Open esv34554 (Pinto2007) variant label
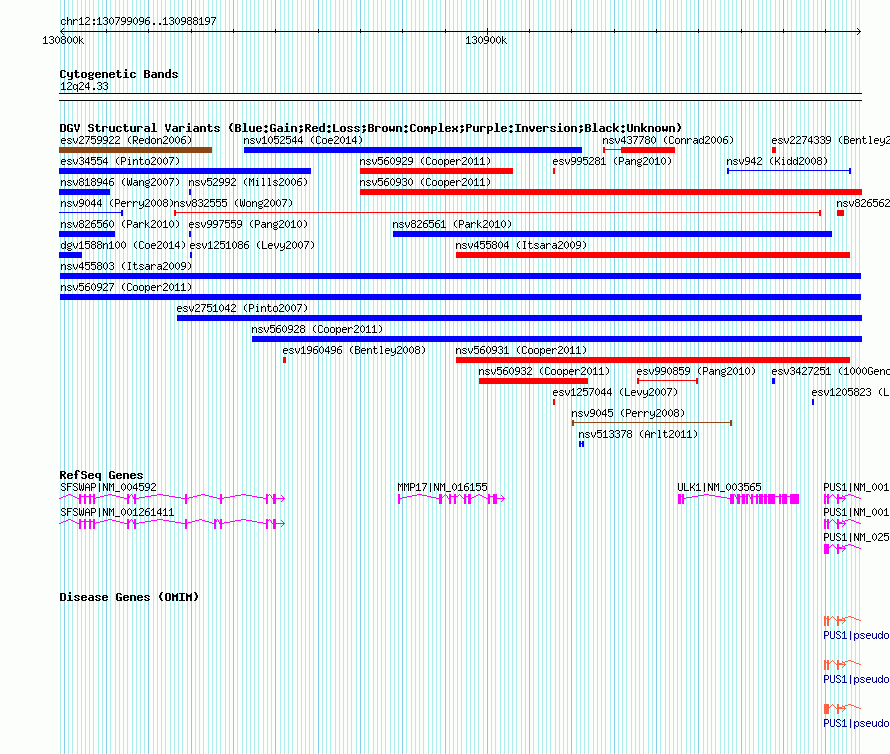 coord(120,161)
